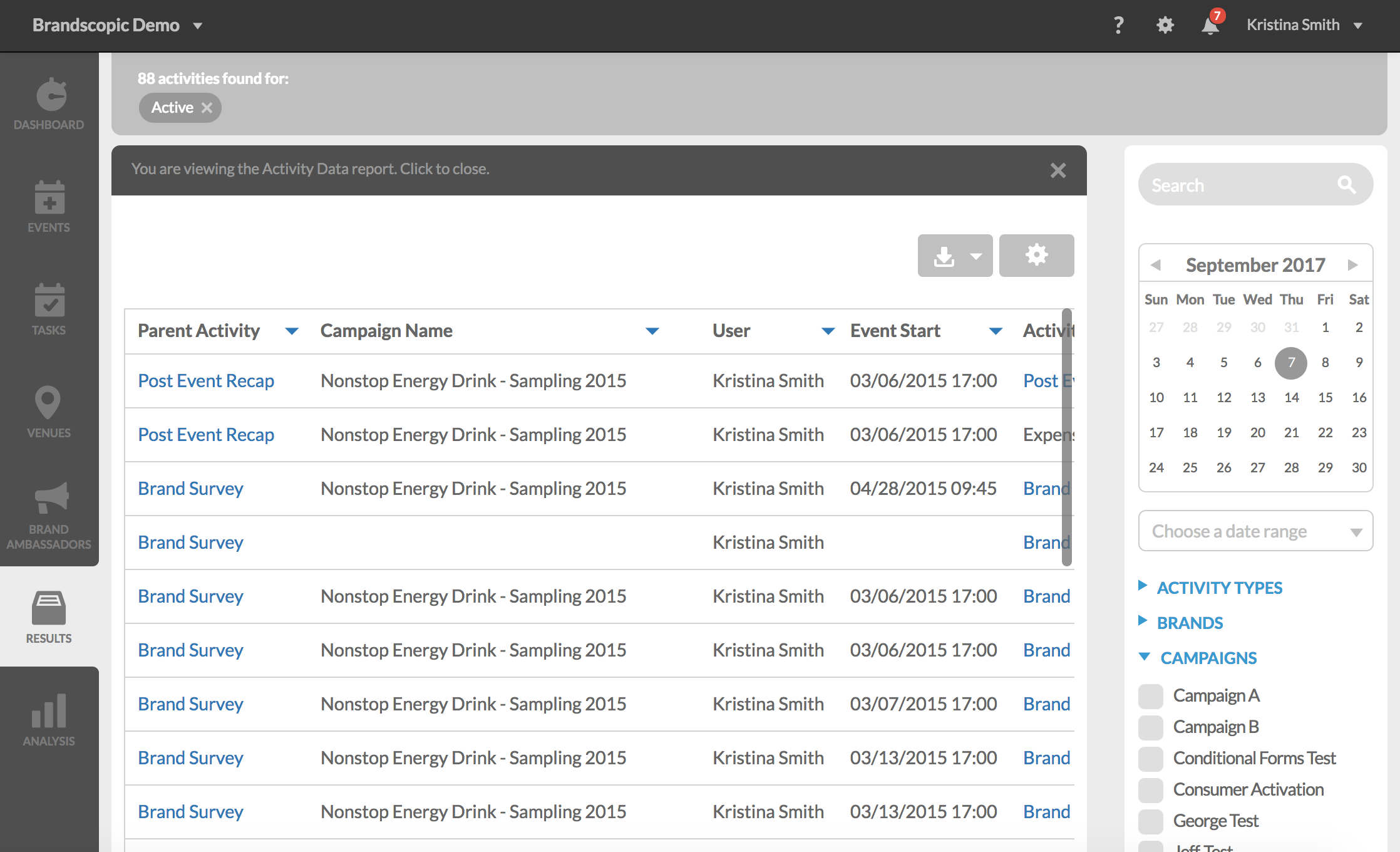Image resolution: width=1400 pixels, height=852 pixels.
Task: Go to next month in calendar
Action: click(1352, 265)
